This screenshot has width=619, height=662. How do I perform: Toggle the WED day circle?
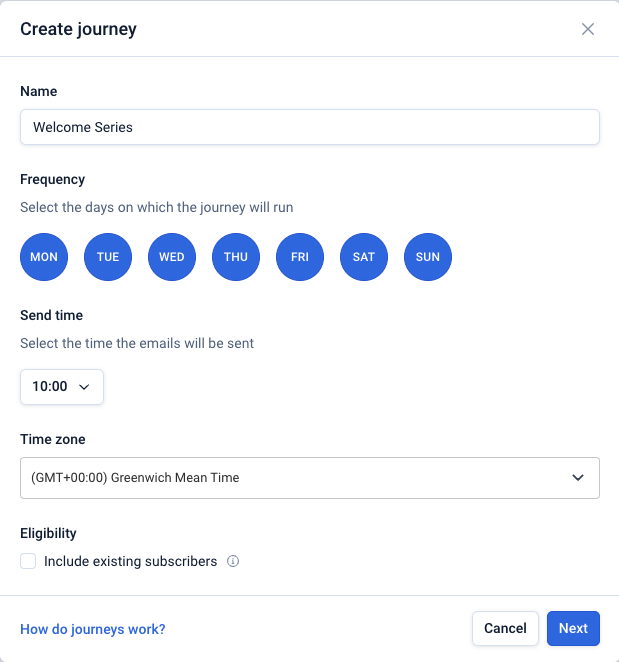pos(172,257)
